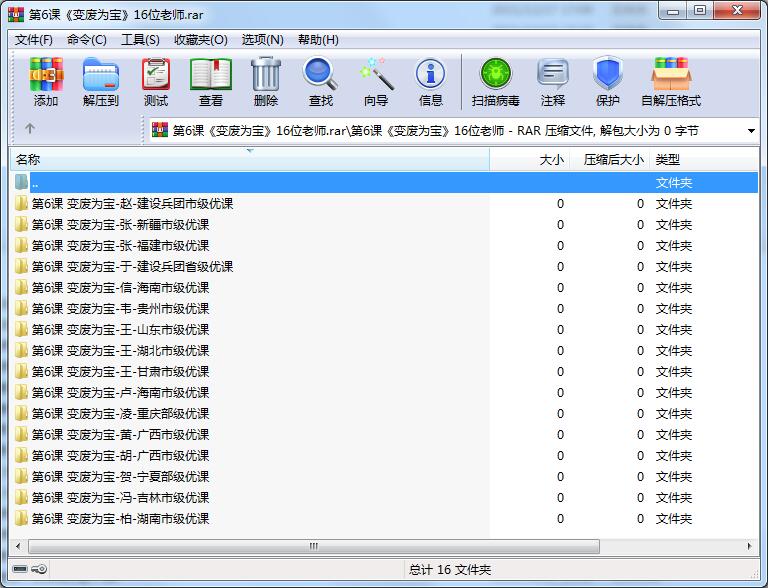Image resolution: width=768 pixels, height=588 pixels.
Task: Open the Find (查找) magnifier tool
Action: (320, 74)
